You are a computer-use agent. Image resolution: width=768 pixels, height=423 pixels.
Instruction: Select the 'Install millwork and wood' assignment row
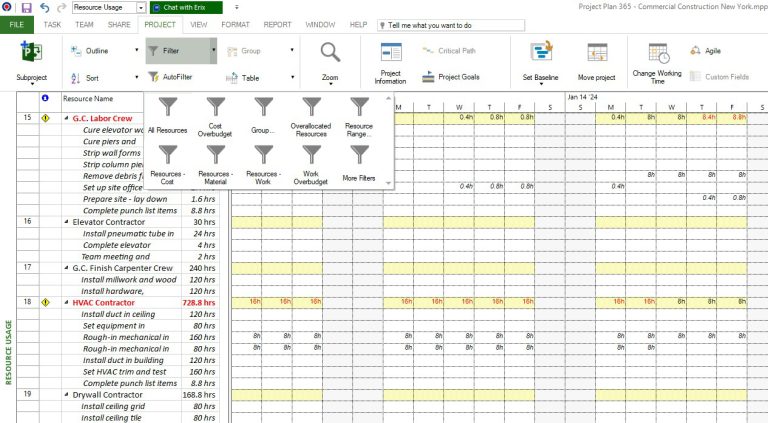[128, 280]
